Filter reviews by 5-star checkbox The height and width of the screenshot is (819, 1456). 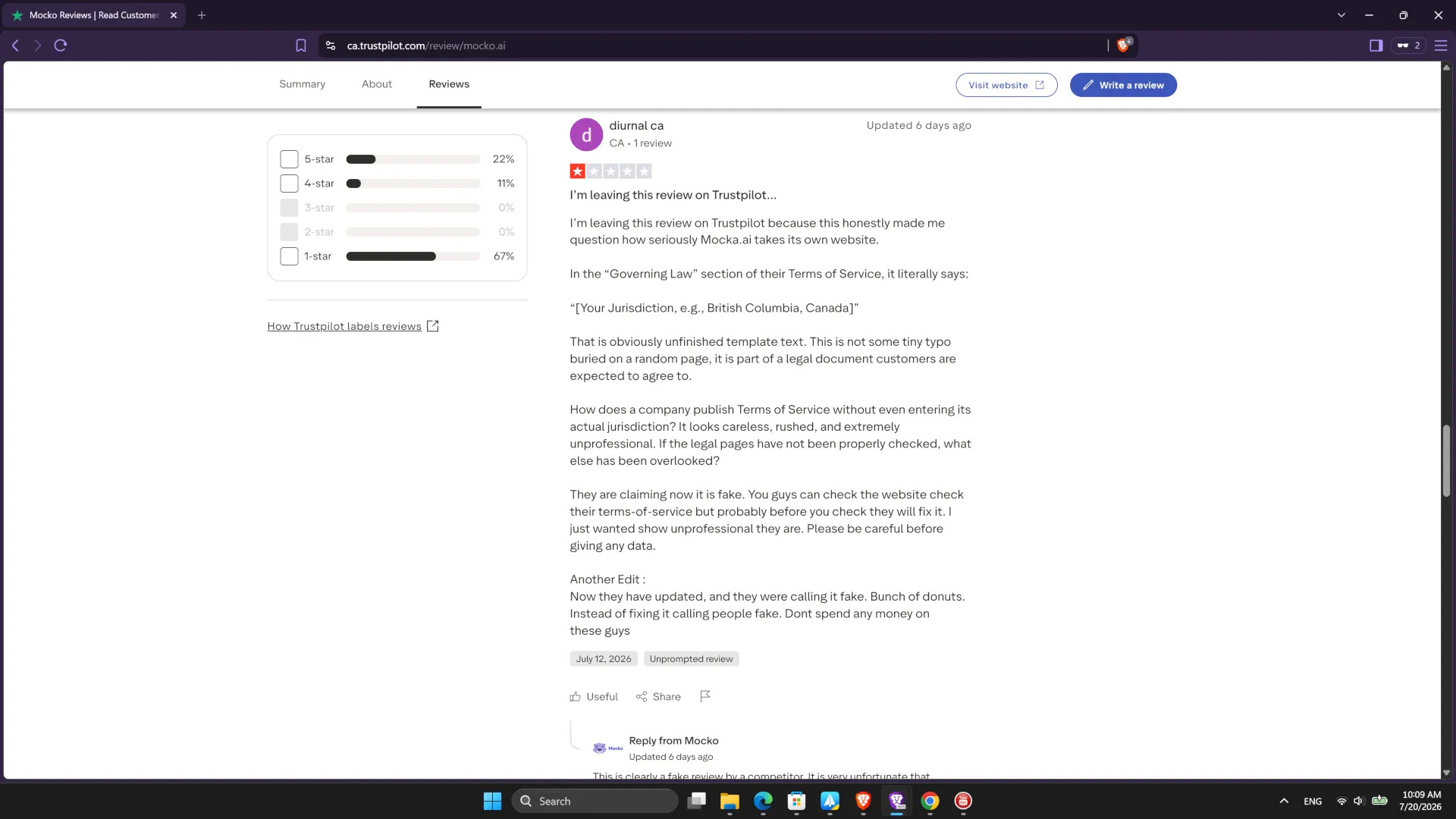pos(289,159)
